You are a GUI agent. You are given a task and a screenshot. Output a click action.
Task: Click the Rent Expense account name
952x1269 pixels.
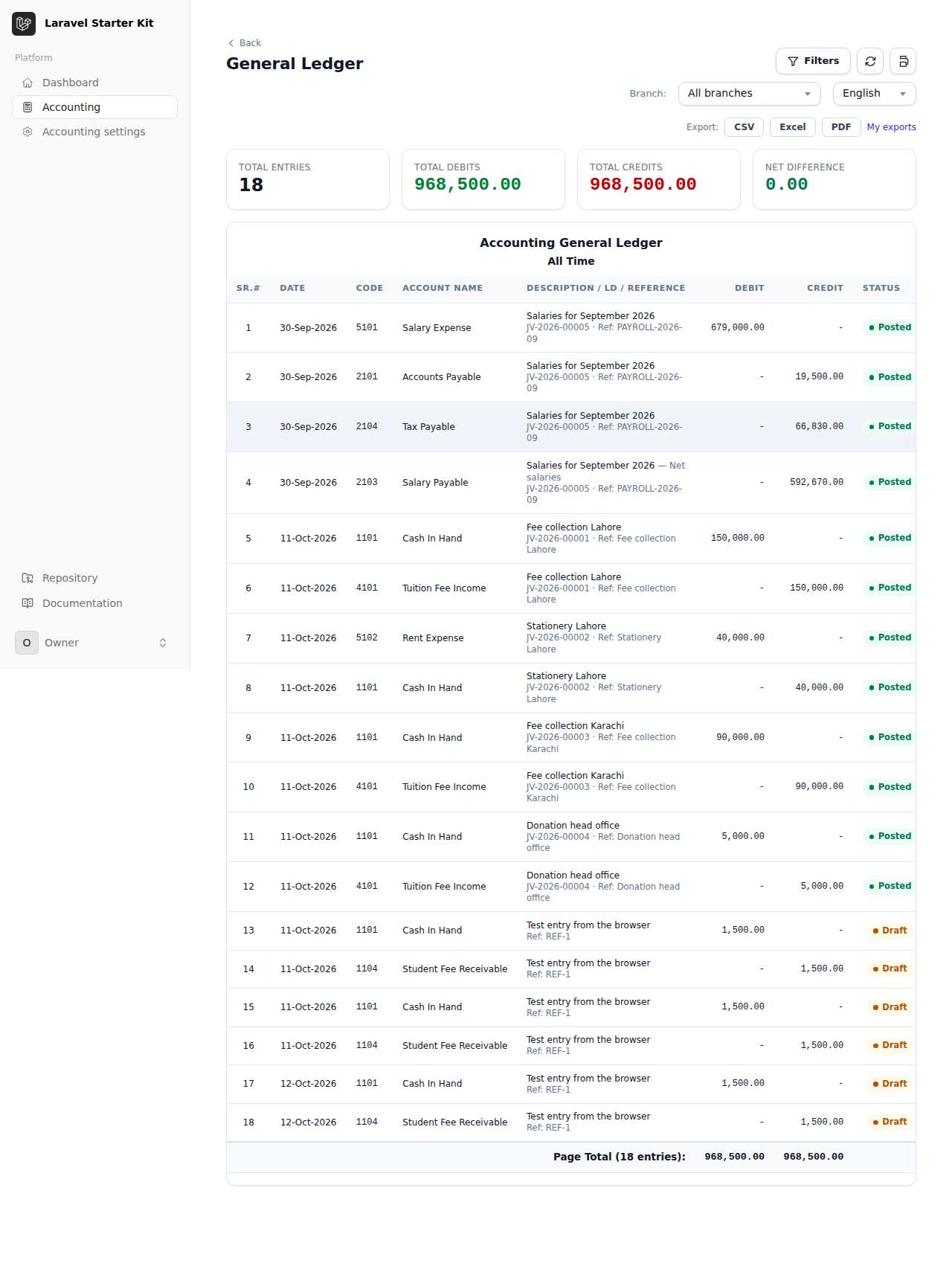pos(433,638)
